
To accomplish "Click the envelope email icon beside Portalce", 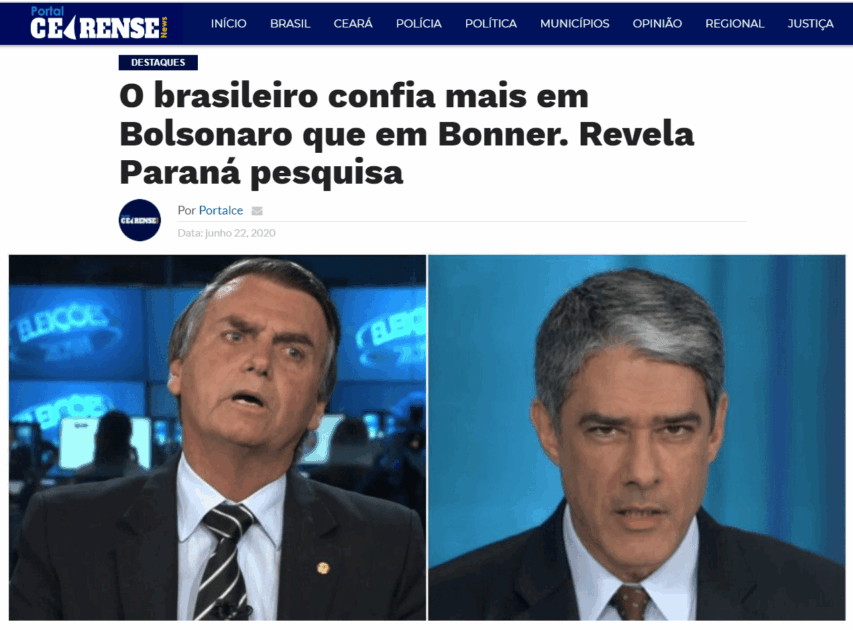I will pos(257,211).
